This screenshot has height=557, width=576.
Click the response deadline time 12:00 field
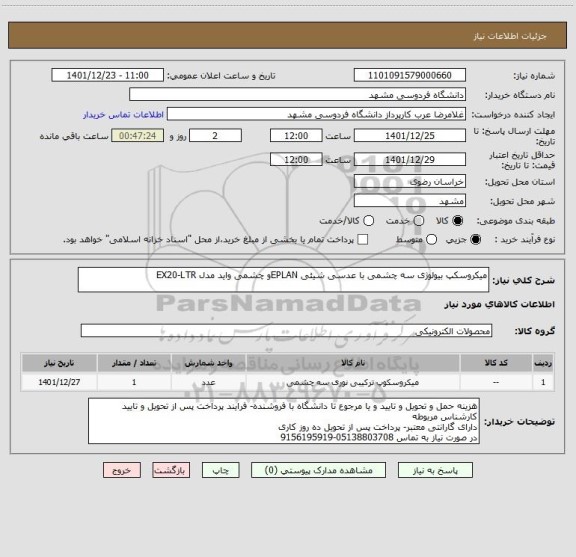click(x=296, y=136)
